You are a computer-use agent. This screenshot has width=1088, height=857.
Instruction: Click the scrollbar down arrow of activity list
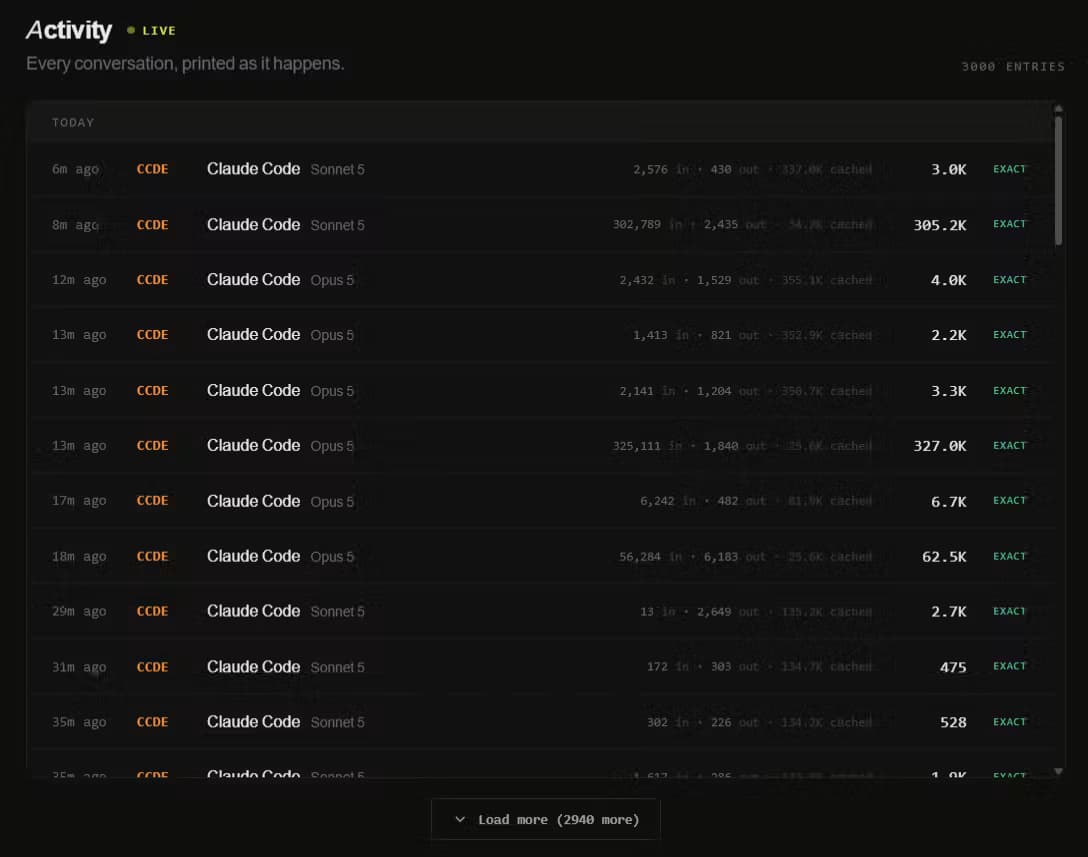pyautogui.click(x=1058, y=771)
